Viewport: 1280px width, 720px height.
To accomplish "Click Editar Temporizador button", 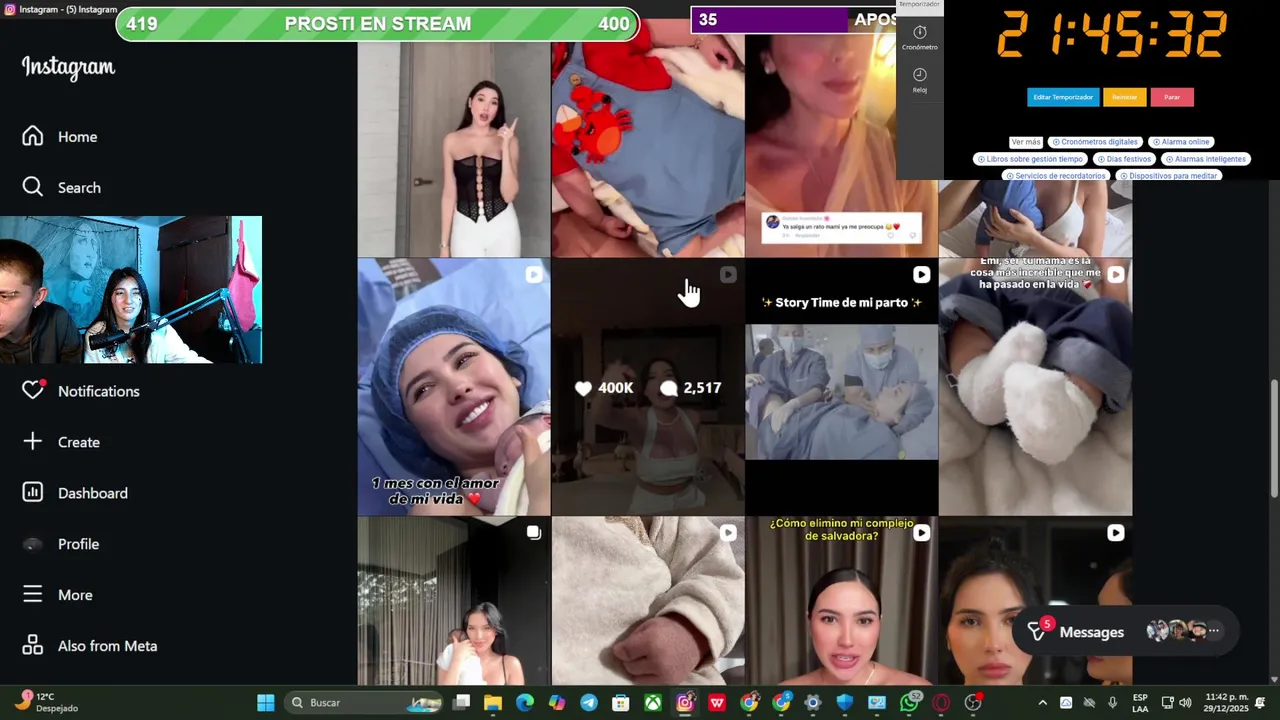I will [x=1063, y=97].
